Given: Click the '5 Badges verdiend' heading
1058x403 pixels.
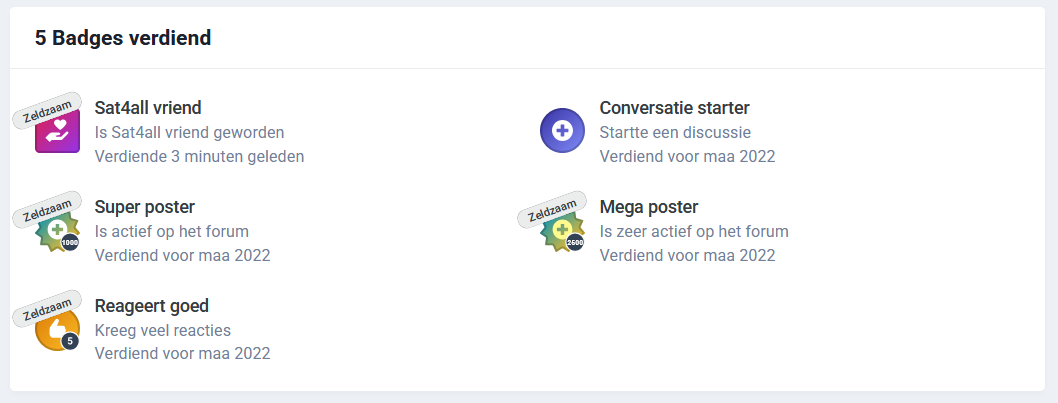Looking at the screenshot, I should coord(123,38).
